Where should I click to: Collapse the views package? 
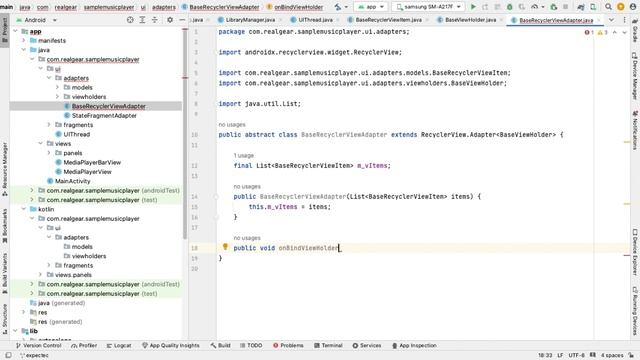(40, 144)
